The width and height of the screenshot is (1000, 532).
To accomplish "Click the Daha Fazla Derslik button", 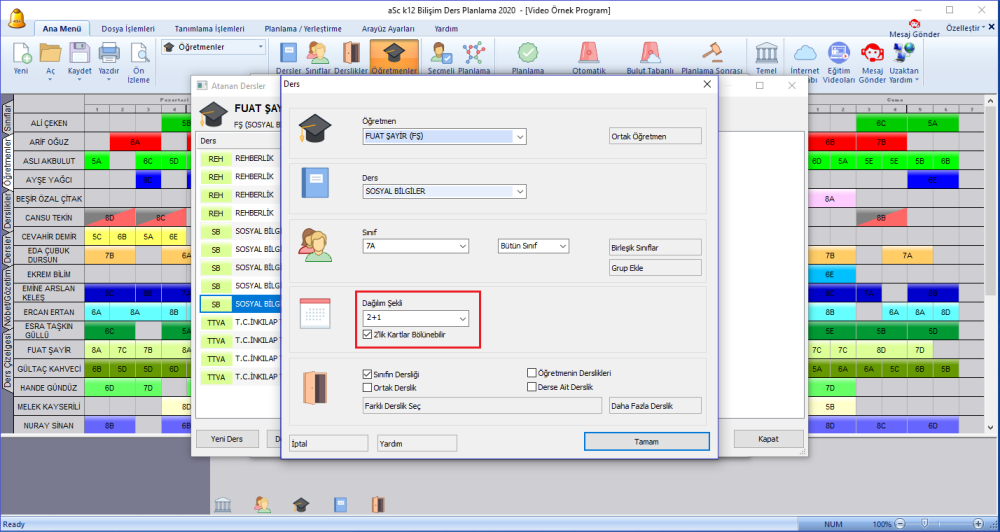I will point(655,406).
